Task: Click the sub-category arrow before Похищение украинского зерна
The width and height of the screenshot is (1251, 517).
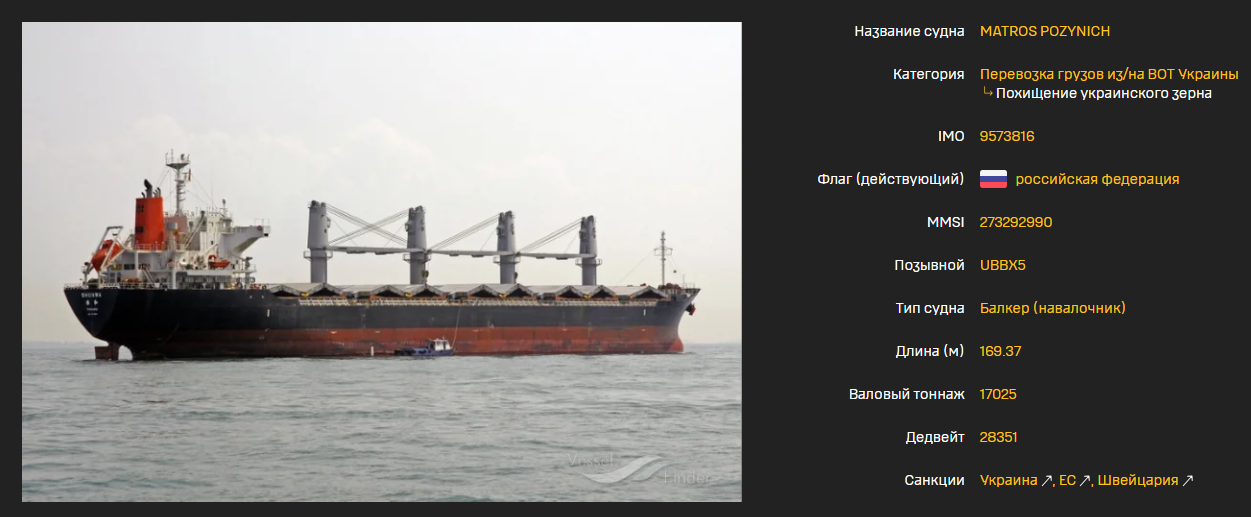Action: click(987, 93)
